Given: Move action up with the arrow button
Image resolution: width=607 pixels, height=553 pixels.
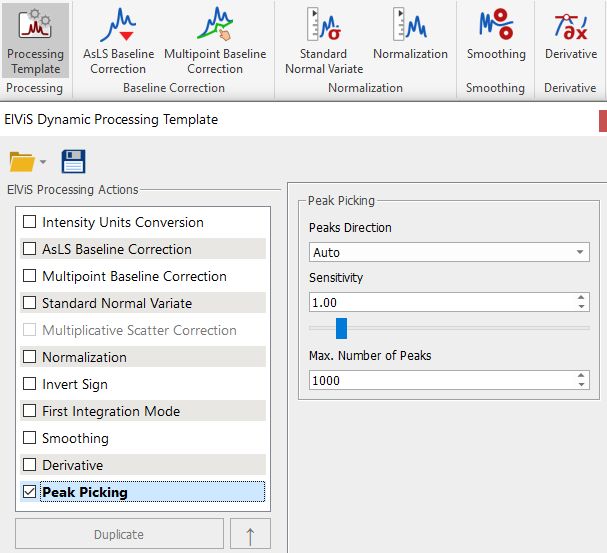Looking at the screenshot, I should point(250,534).
